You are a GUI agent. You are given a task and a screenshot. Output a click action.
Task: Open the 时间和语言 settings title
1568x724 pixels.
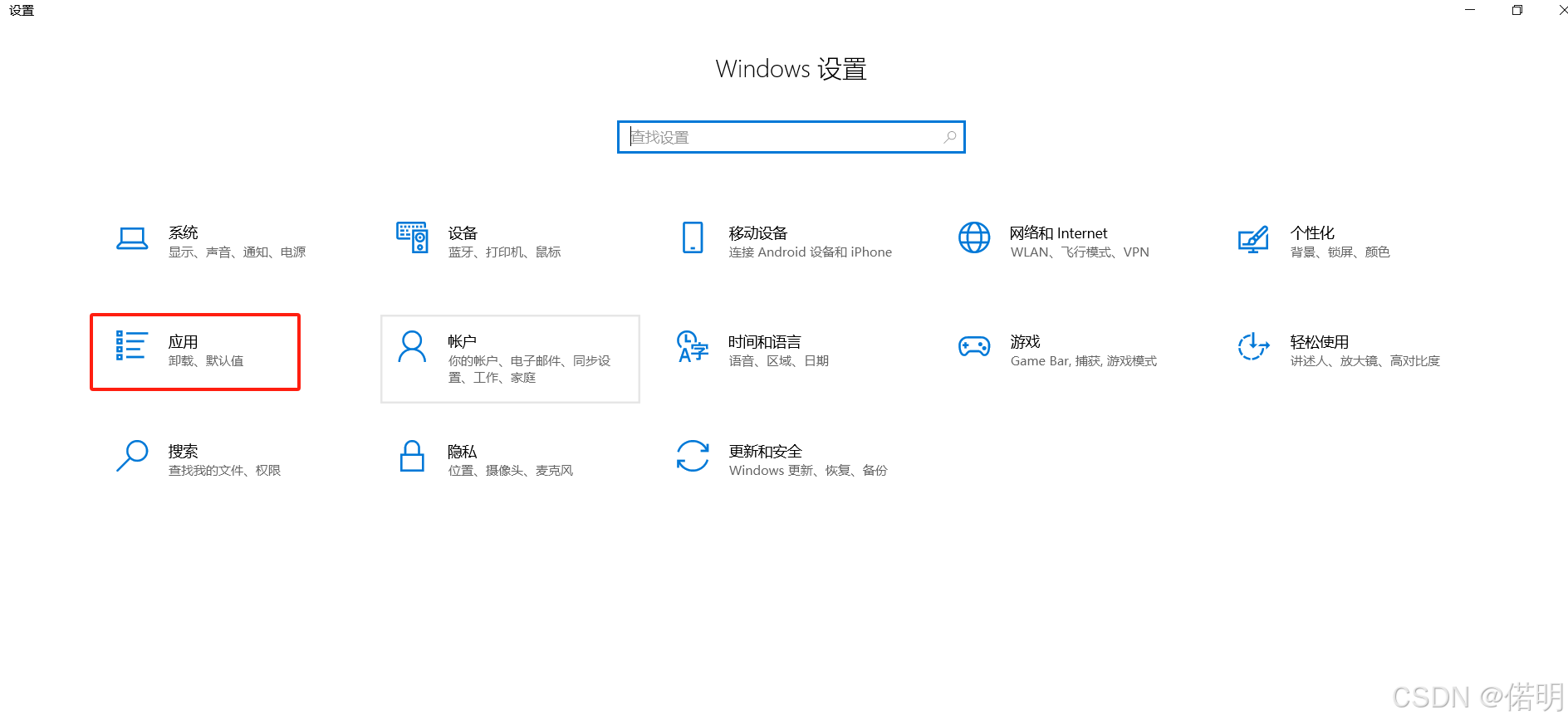click(765, 341)
